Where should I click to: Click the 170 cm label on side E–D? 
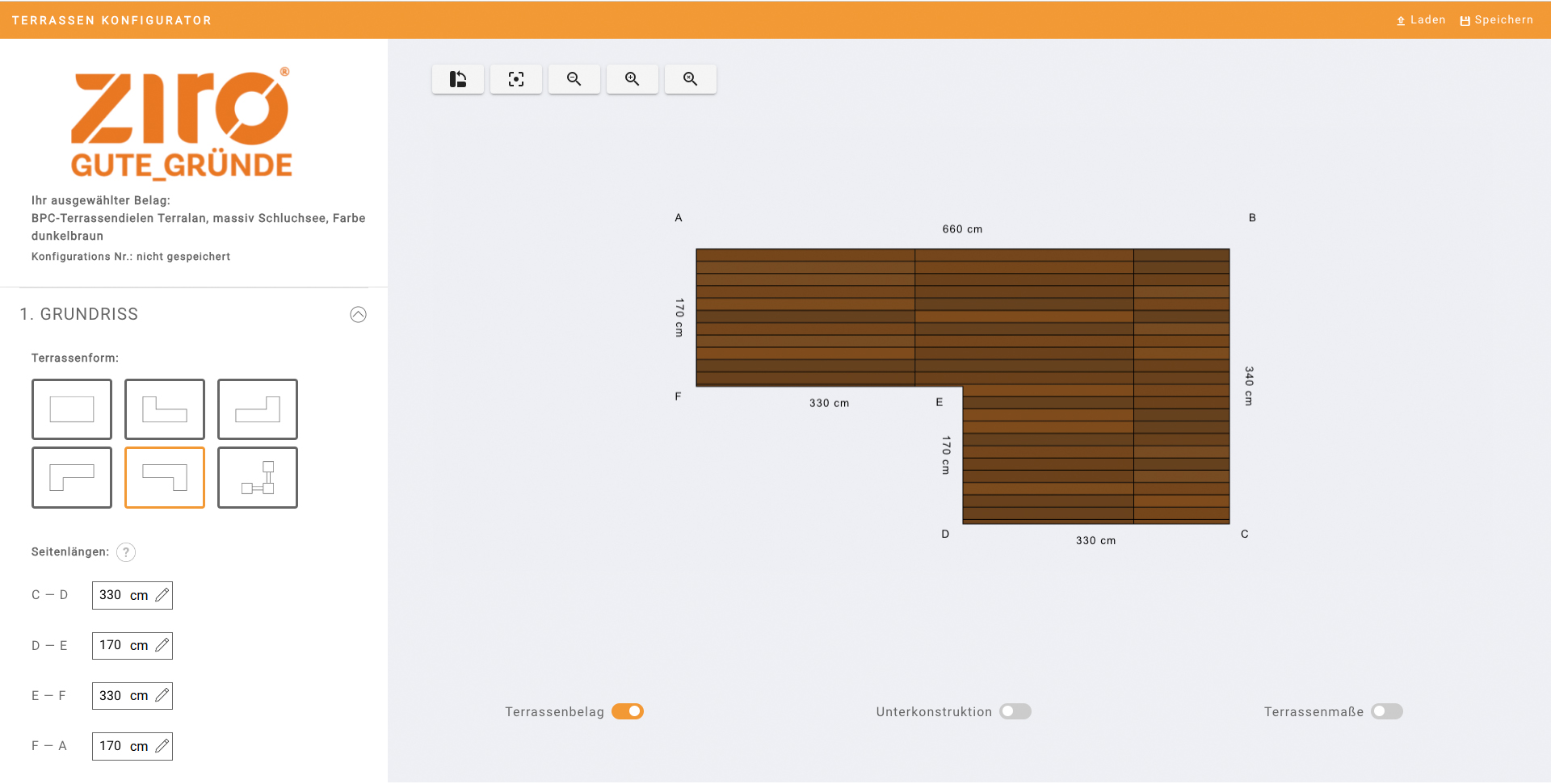coord(946,455)
